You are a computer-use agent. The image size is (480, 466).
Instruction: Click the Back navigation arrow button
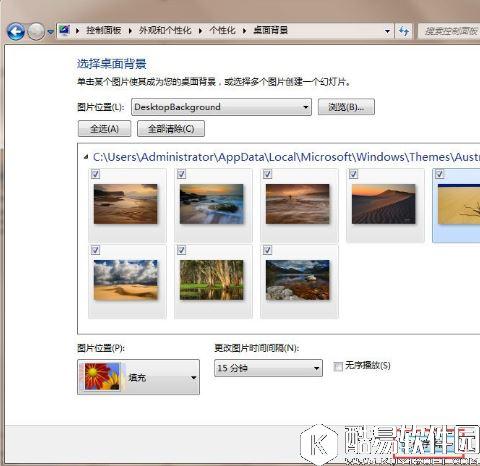pos(16,32)
